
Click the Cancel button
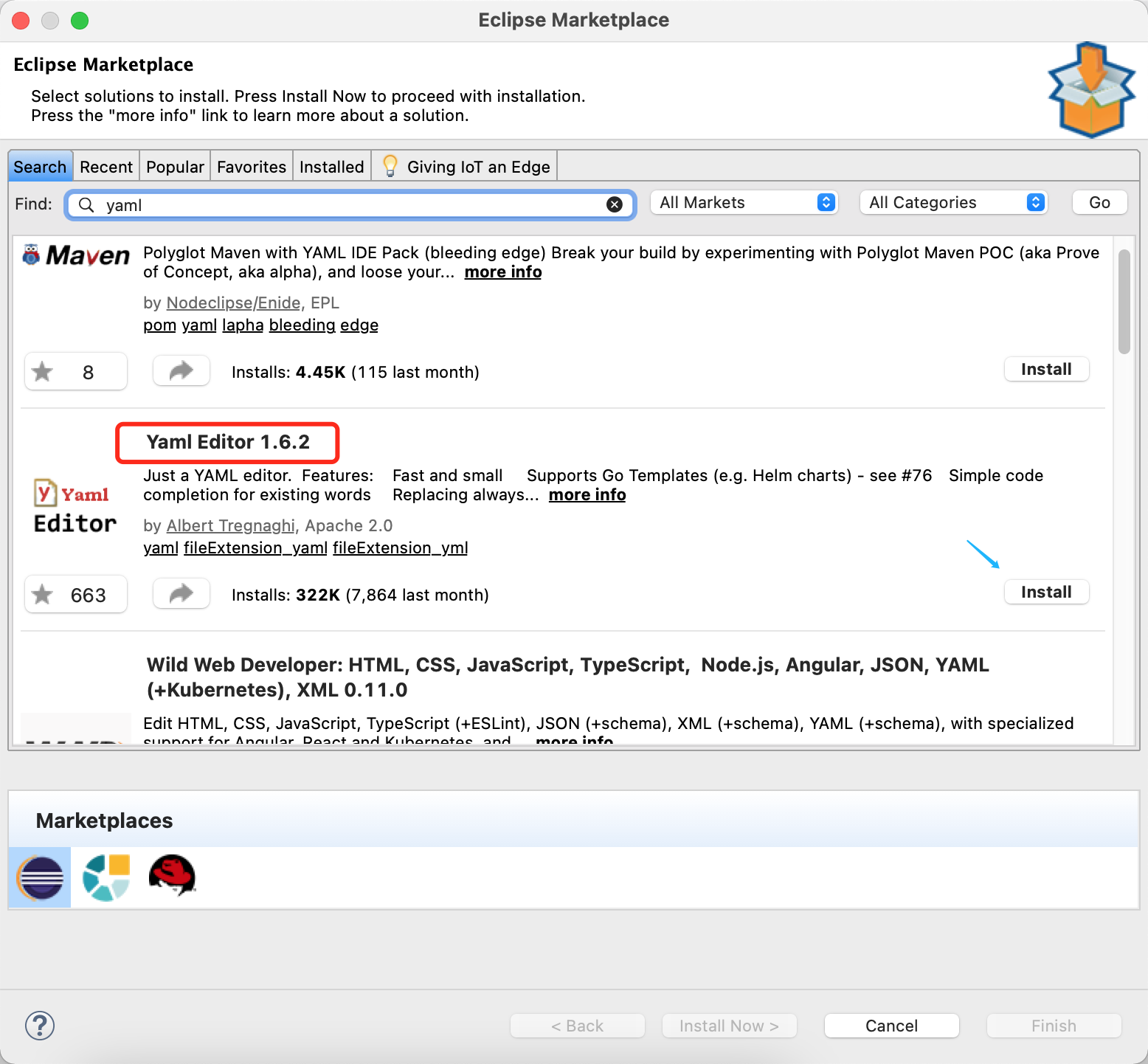(x=891, y=1026)
